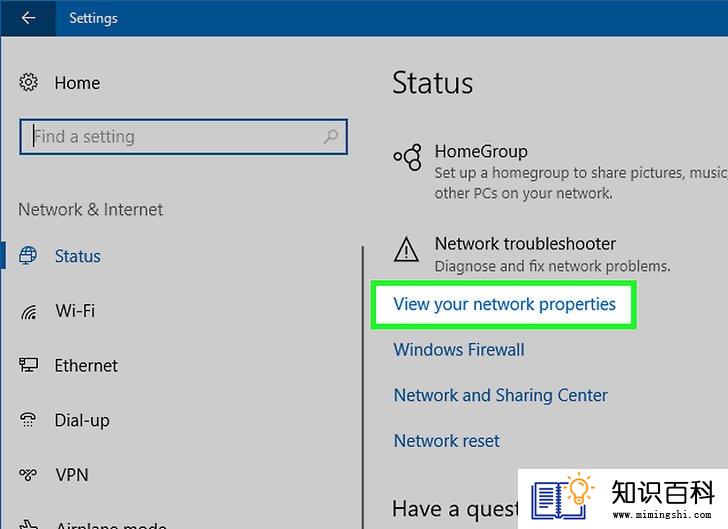This screenshot has height=529, width=728.
Task: Open the HomeGroup circles icon
Action: 408,157
